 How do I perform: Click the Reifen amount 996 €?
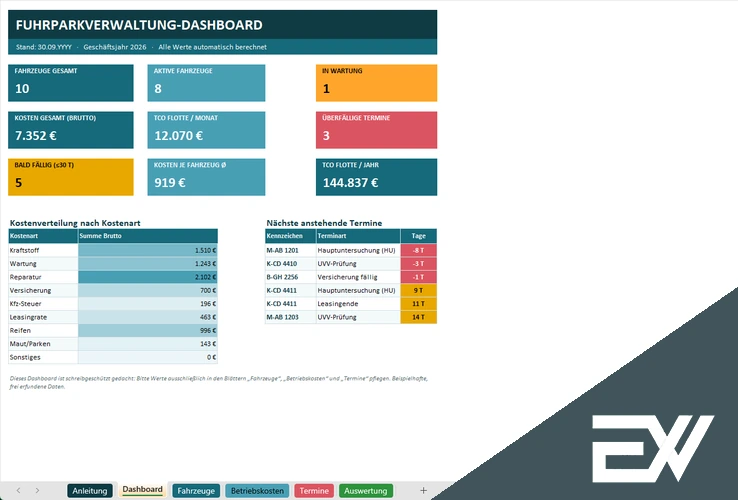(208, 331)
